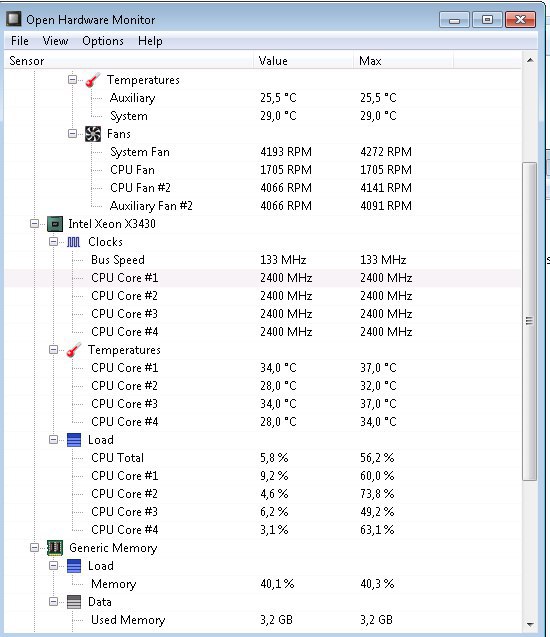Select CPU Core #4 load row

pos(263,530)
